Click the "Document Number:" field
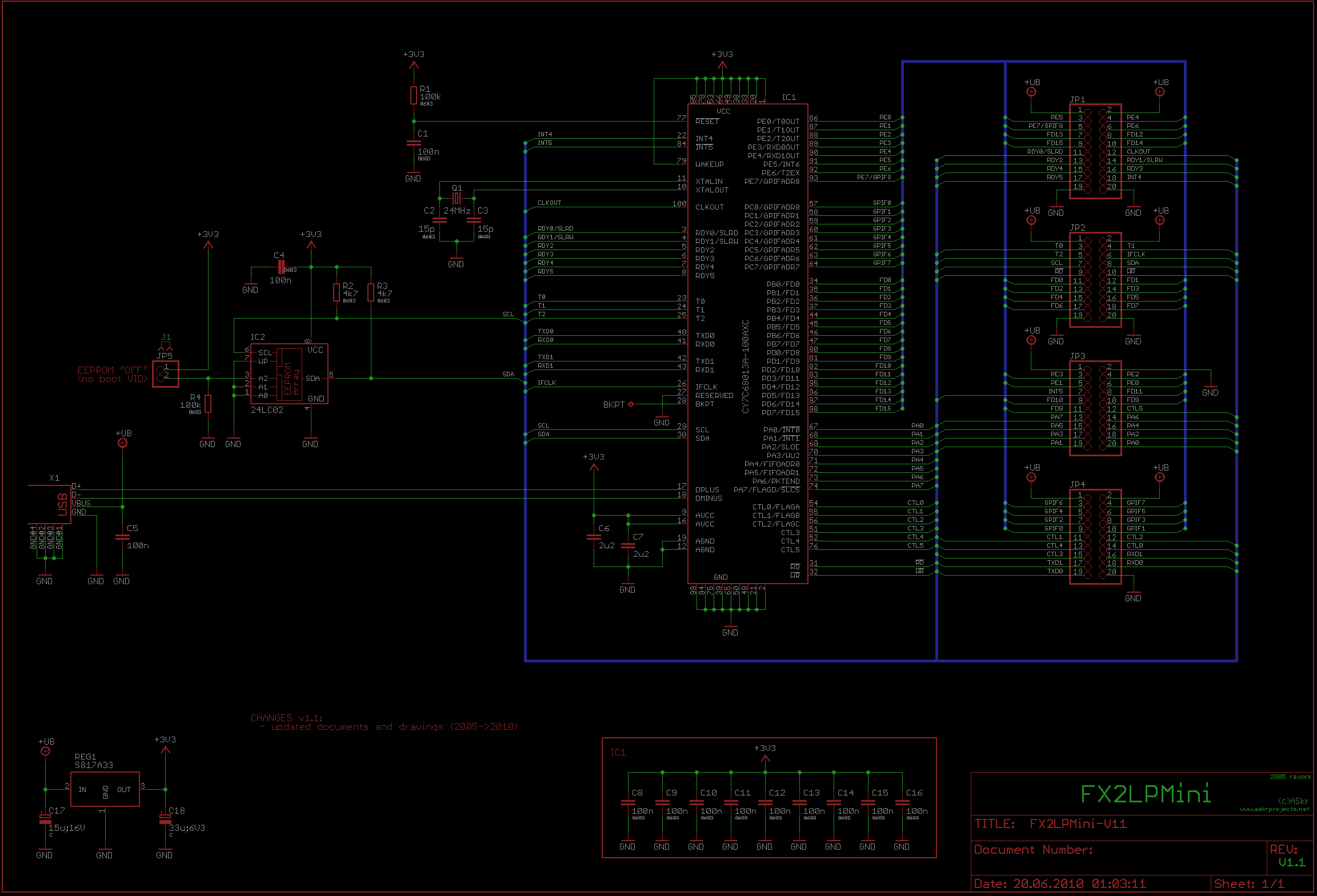 pos(1033,850)
